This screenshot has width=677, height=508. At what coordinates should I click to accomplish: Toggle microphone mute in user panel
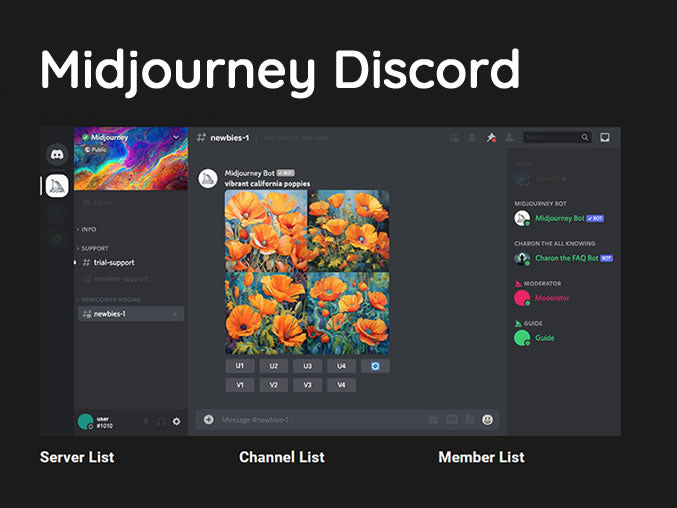tap(146, 421)
